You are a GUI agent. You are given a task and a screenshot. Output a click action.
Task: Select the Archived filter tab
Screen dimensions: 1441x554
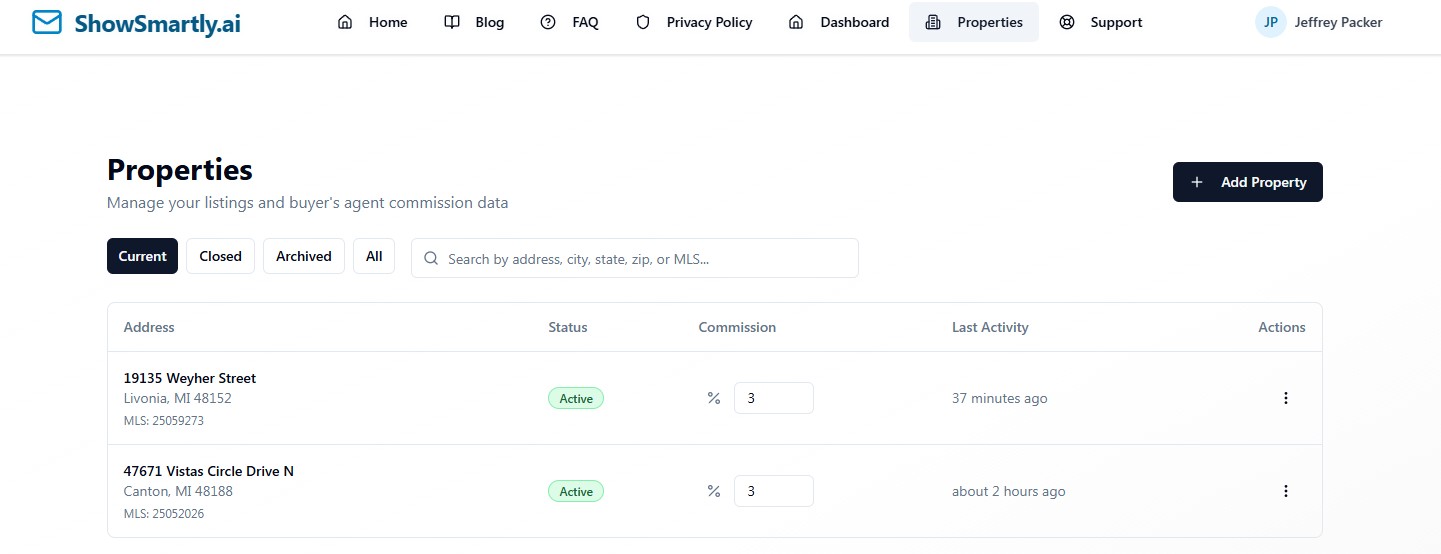[x=304, y=256]
